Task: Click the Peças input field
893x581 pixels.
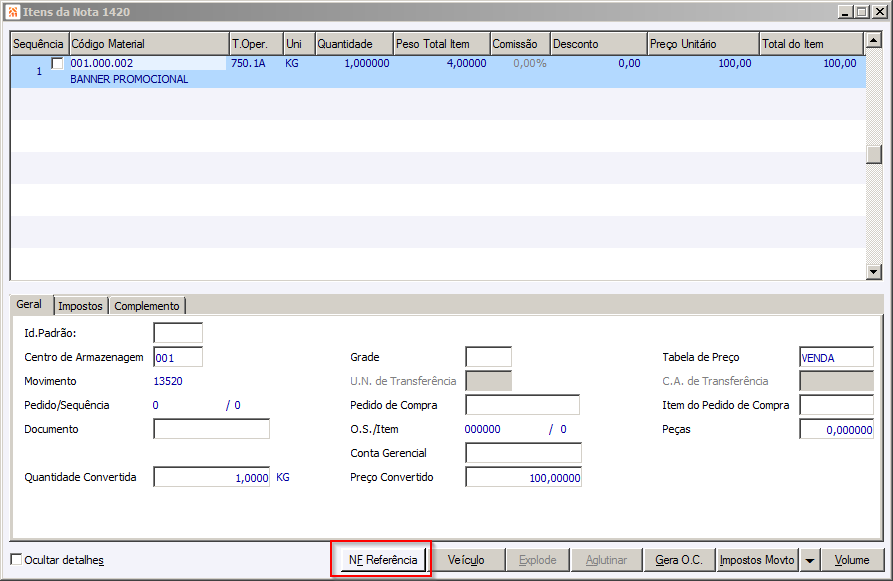Action: pyautogui.click(x=837, y=429)
